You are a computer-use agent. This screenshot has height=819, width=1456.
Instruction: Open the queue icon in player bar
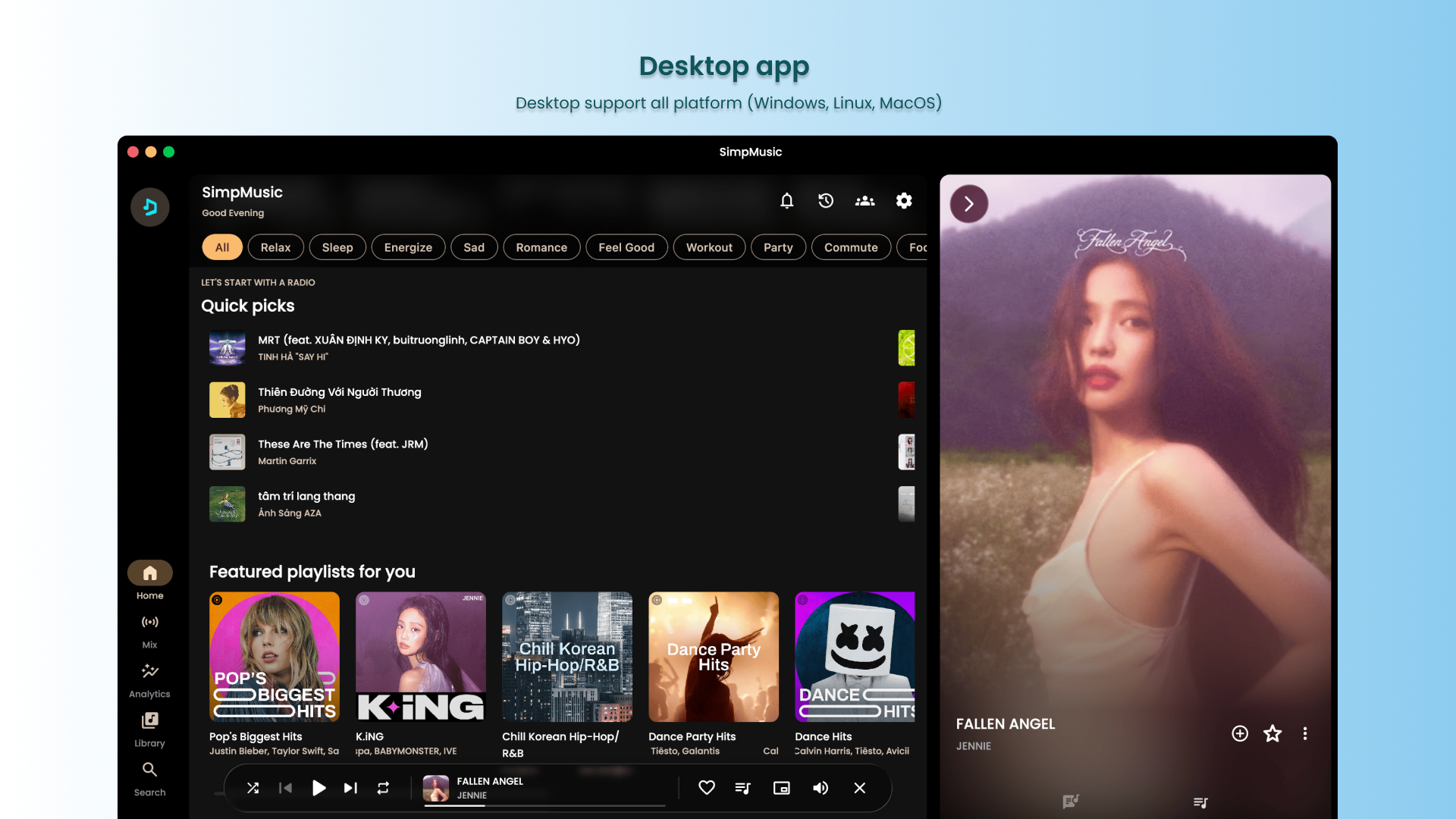tap(743, 788)
